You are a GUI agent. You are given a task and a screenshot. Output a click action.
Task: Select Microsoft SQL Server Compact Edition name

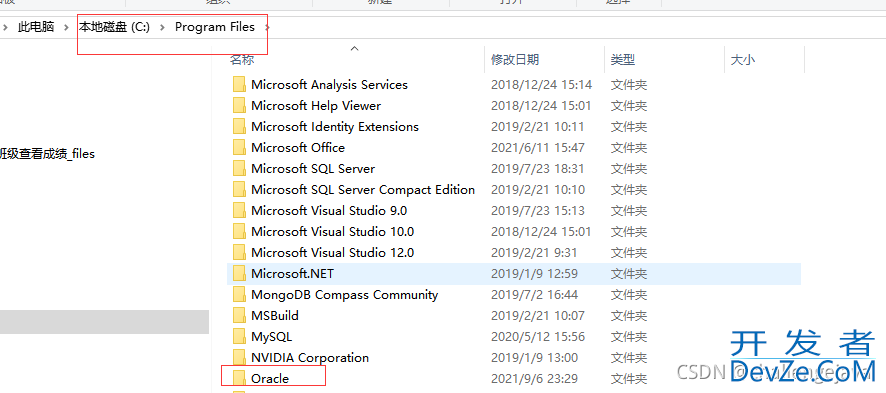tap(363, 189)
